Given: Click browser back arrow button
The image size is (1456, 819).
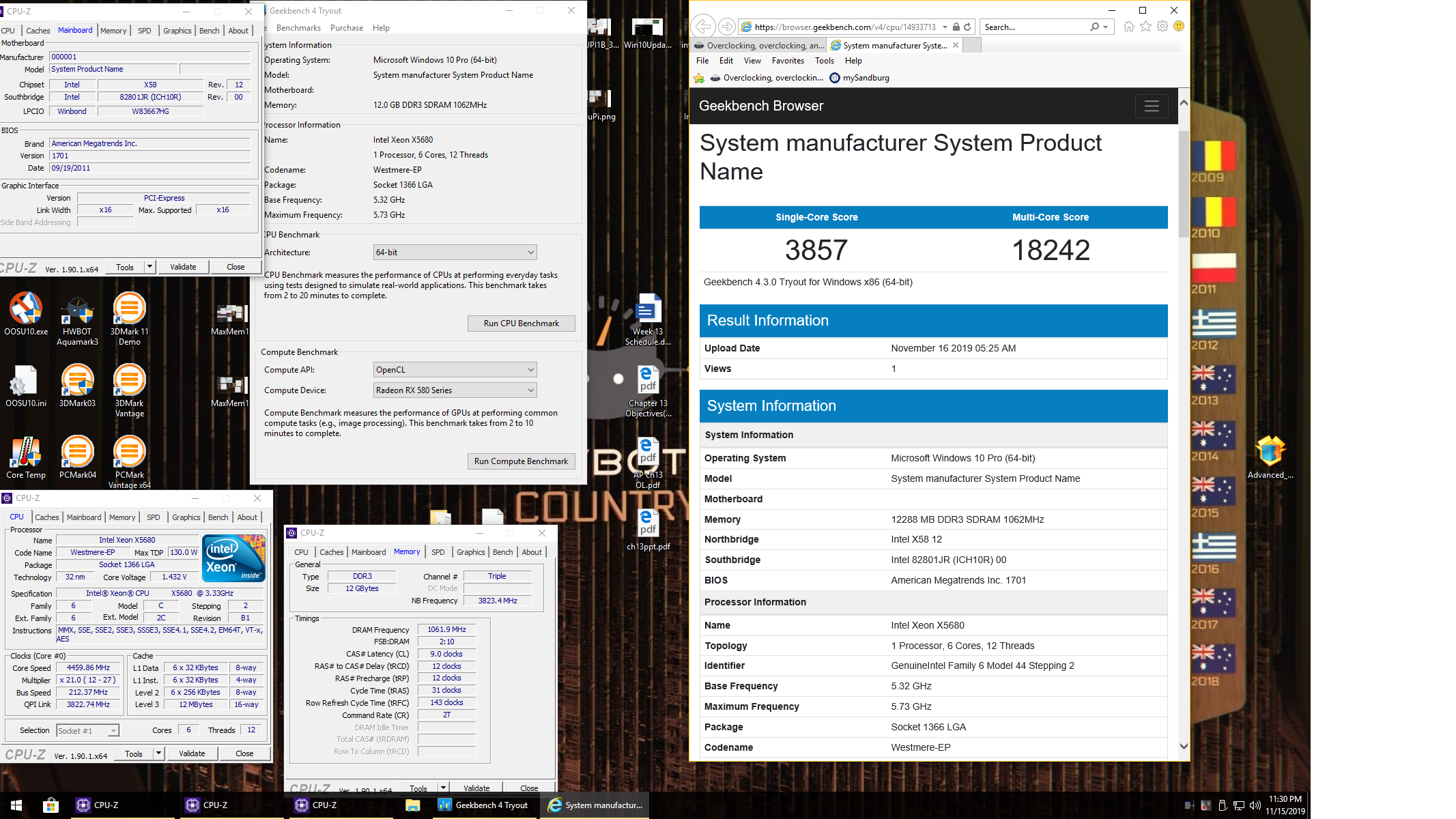Looking at the screenshot, I should point(702,27).
